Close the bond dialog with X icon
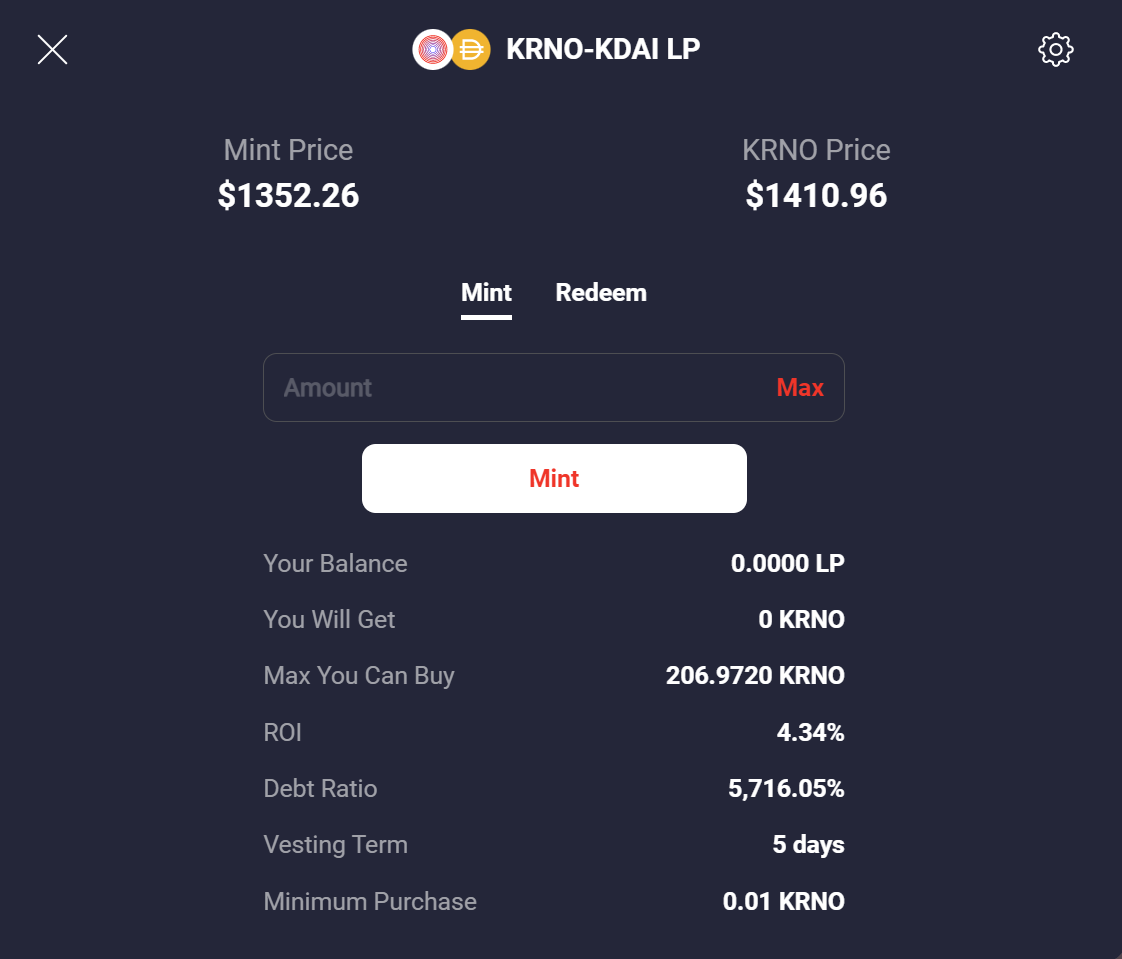Image resolution: width=1122 pixels, height=959 pixels. pos(52,49)
